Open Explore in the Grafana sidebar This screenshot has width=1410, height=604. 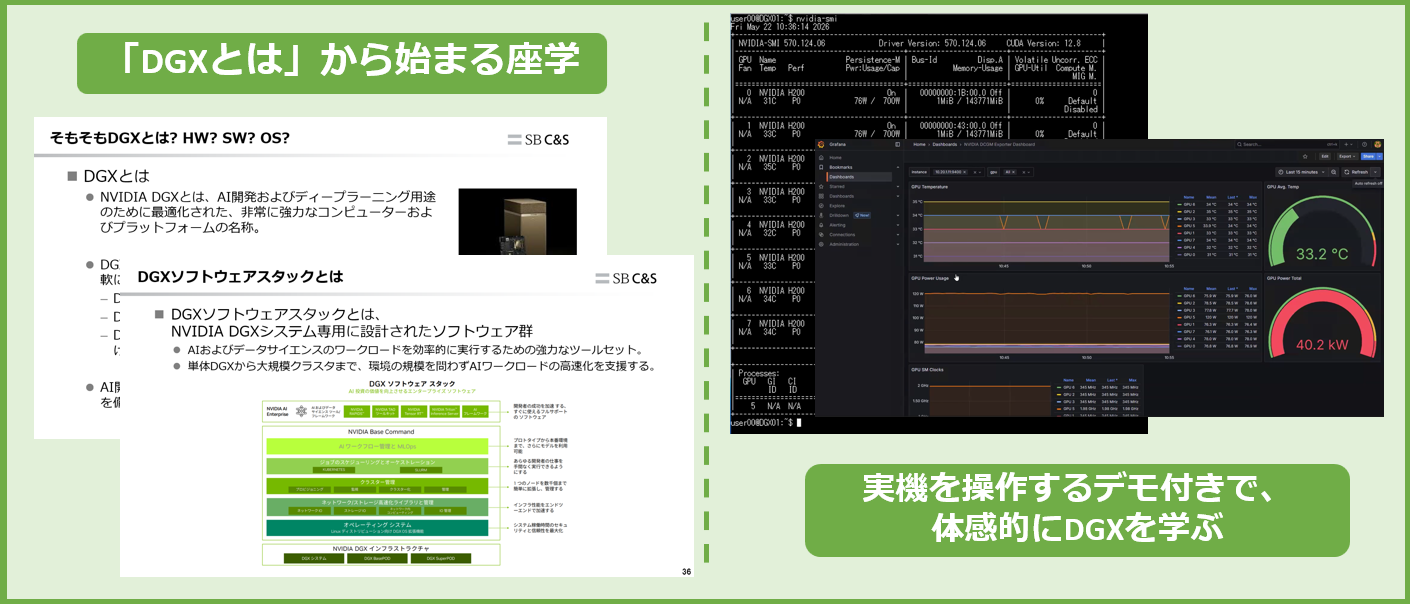click(x=837, y=206)
